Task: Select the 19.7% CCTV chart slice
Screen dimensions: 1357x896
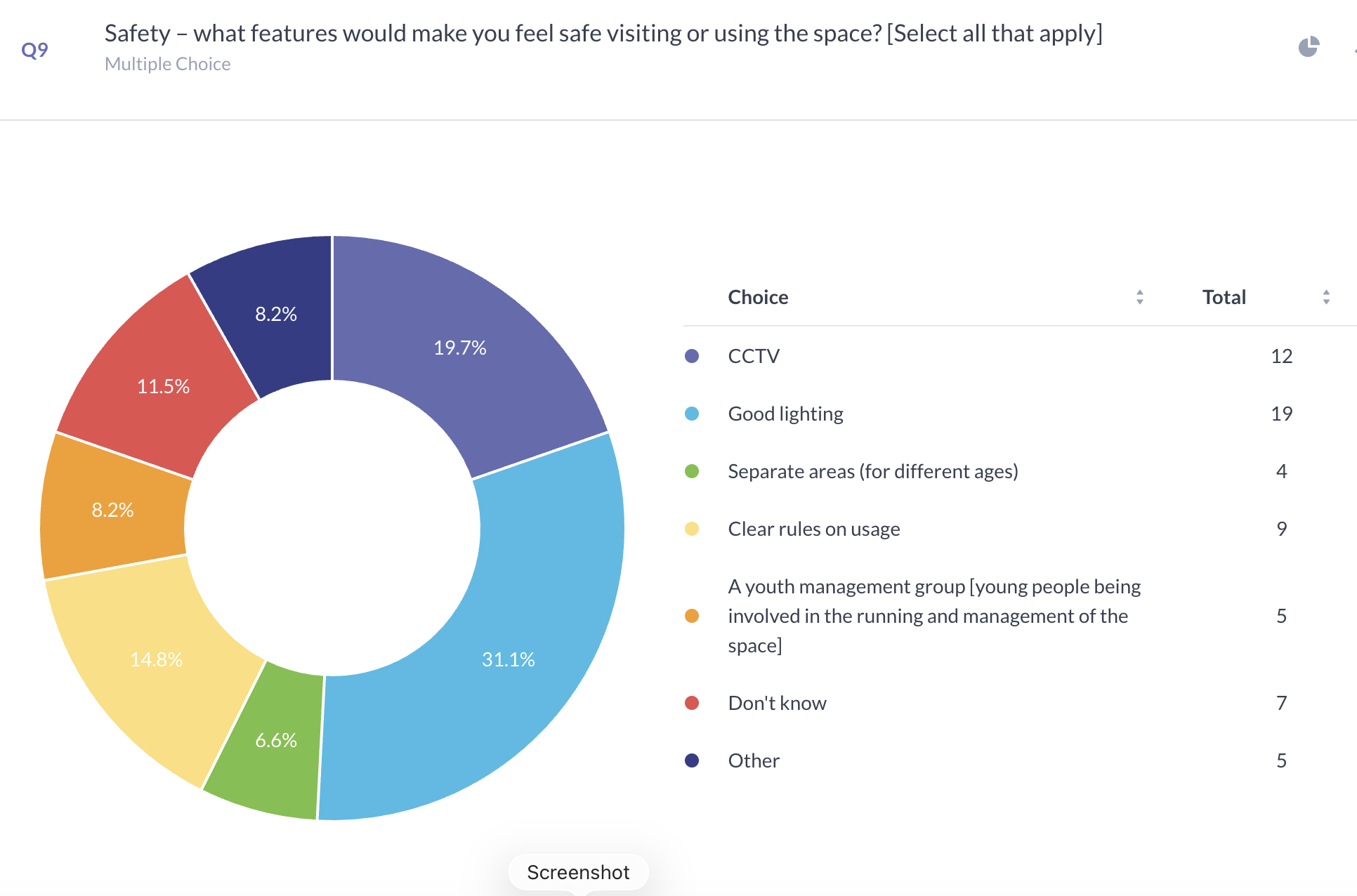Action: 459,348
